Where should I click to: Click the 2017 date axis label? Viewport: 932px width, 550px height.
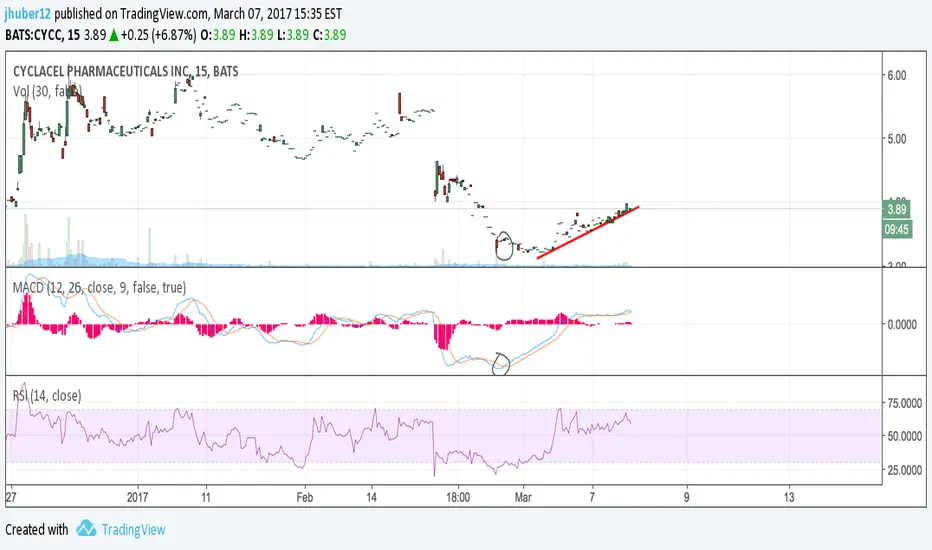coord(137,497)
